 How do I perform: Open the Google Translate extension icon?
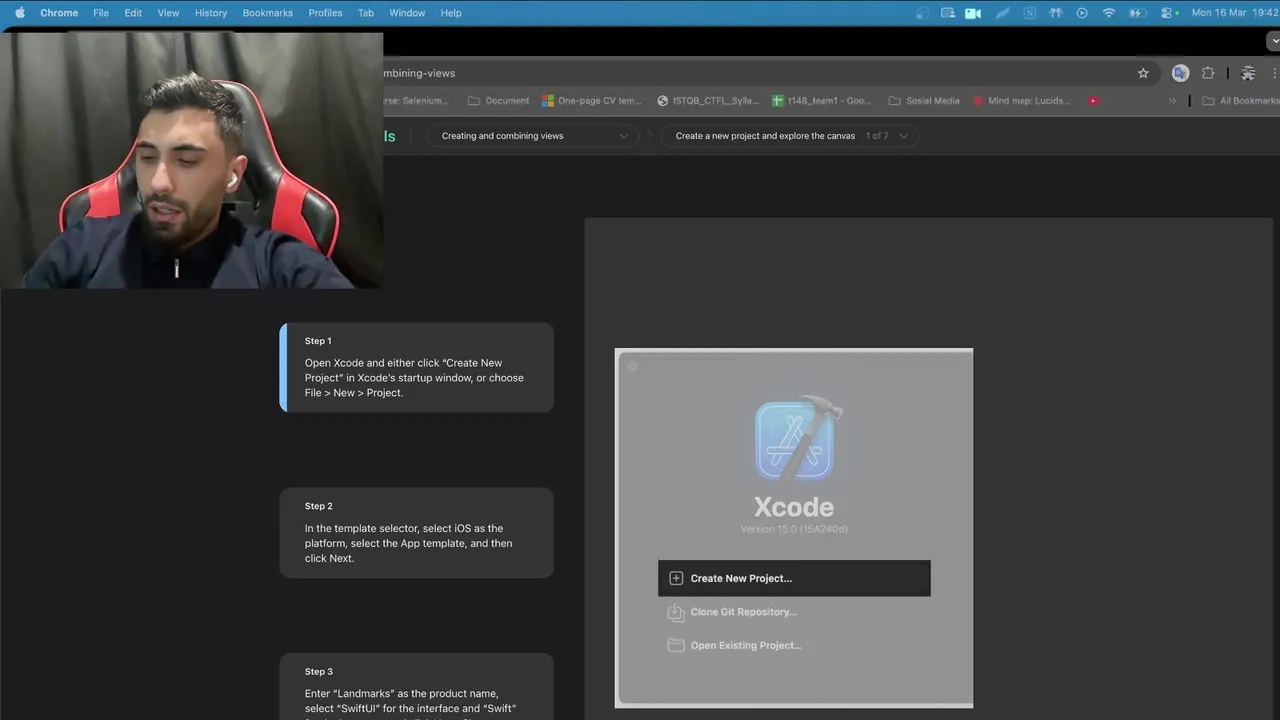(1180, 73)
